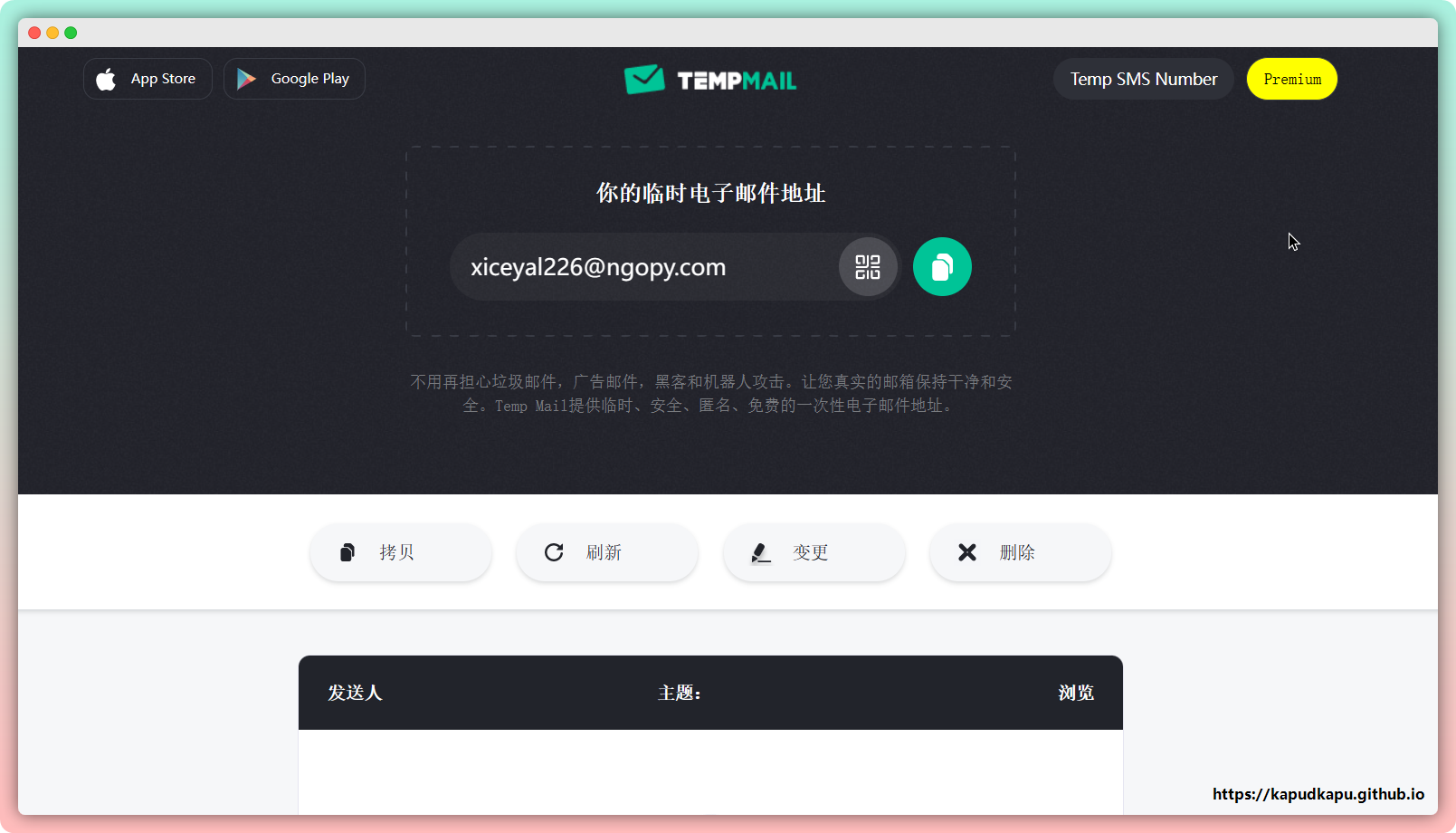
Task: Select the 变更 change button label
Action: tap(810, 552)
